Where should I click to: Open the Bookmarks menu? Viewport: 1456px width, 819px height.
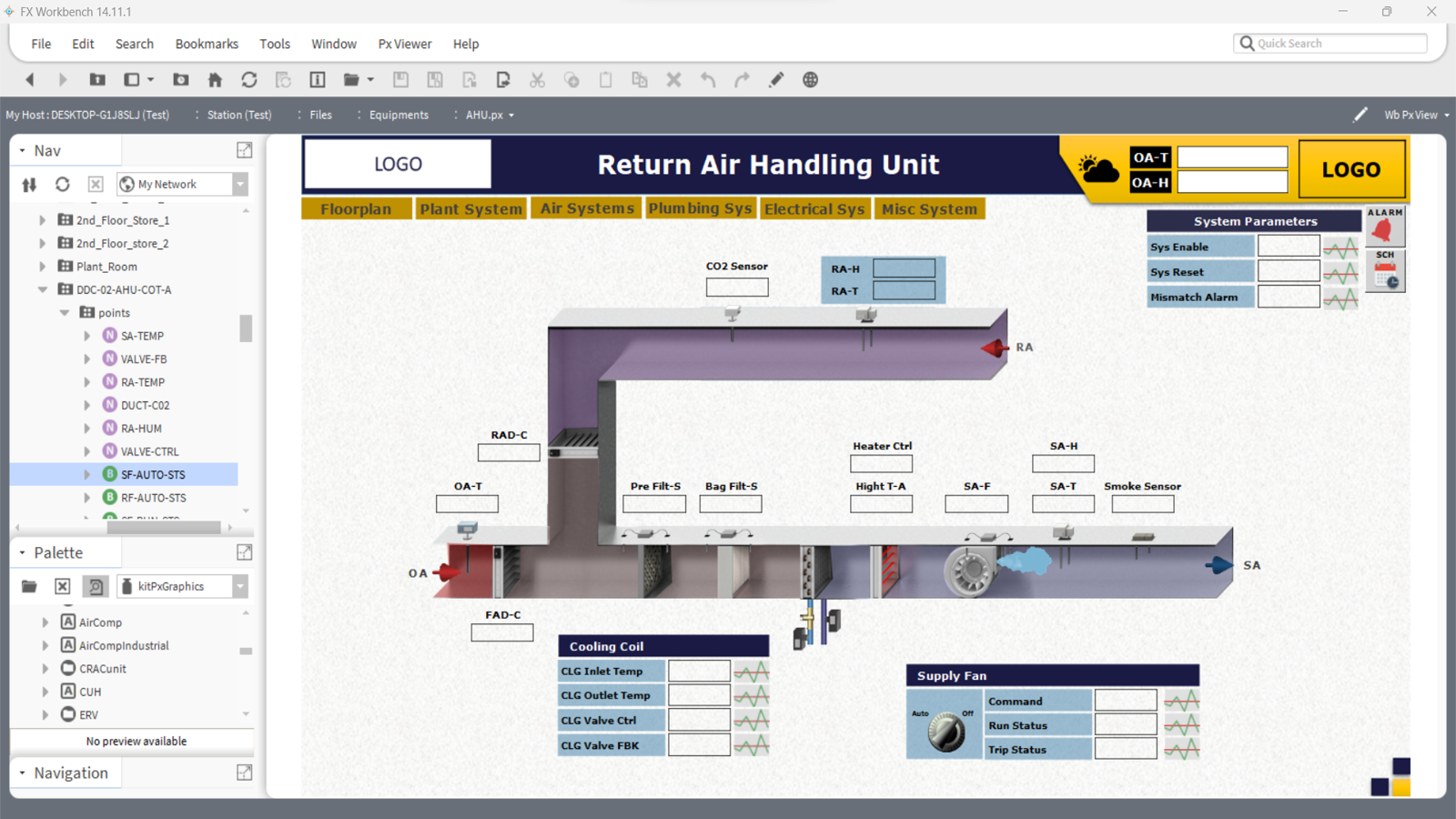point(207,44)
